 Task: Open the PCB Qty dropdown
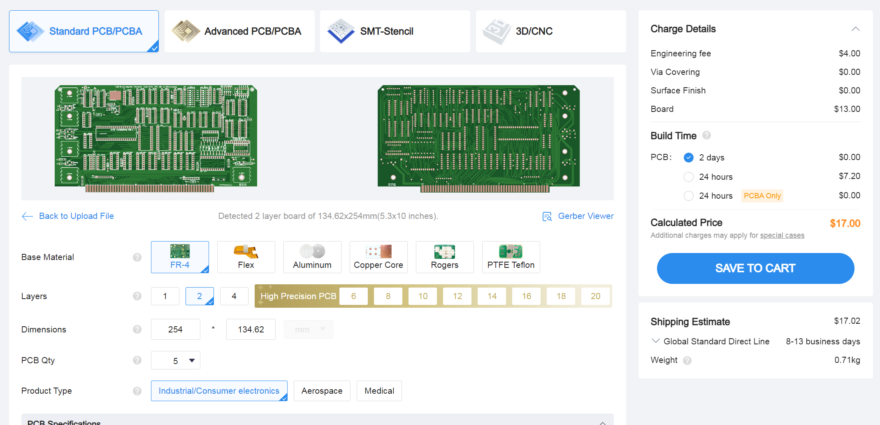[x=175, y=360]
